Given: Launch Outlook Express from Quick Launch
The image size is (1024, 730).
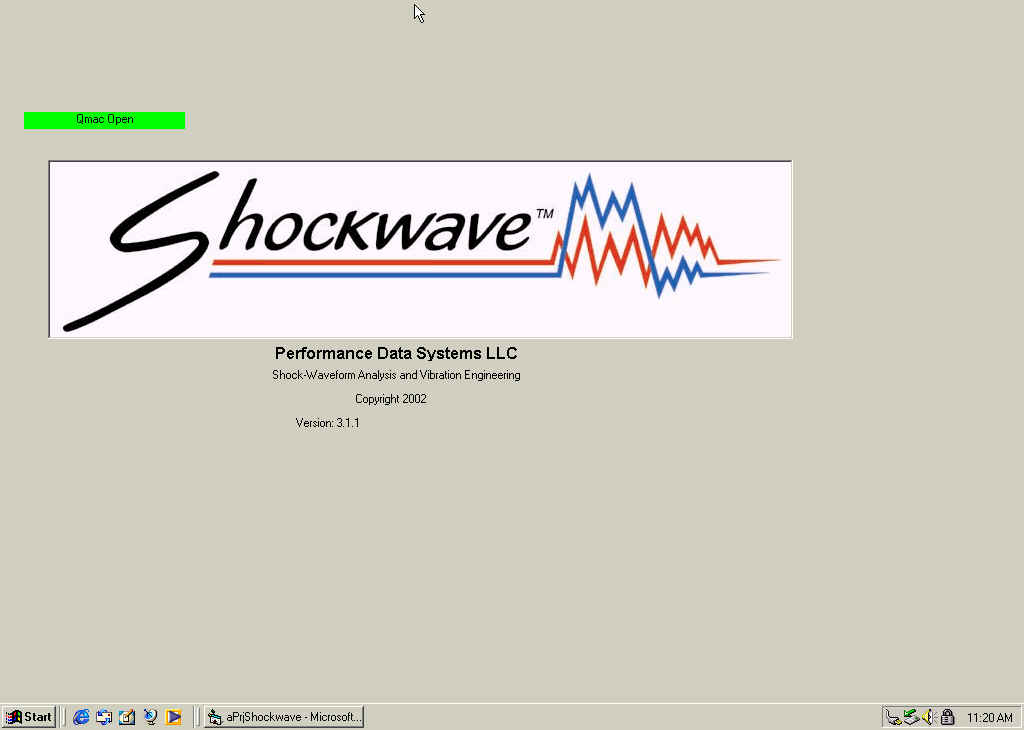Looking at the screenshot, I should click(x=104, y=717).
